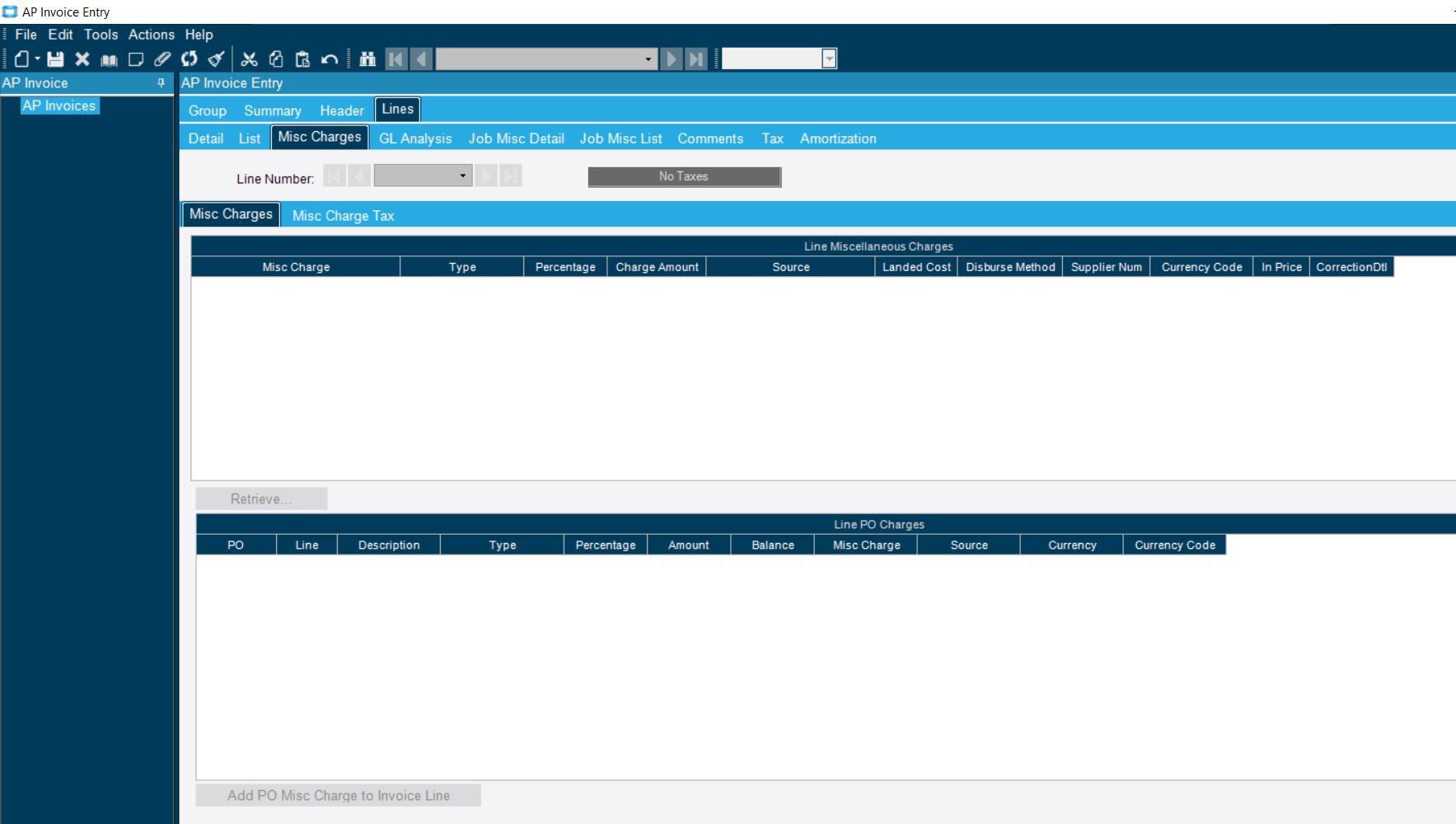
Task: Click the toolbar previous record icon
Action: tap(421, 59)
